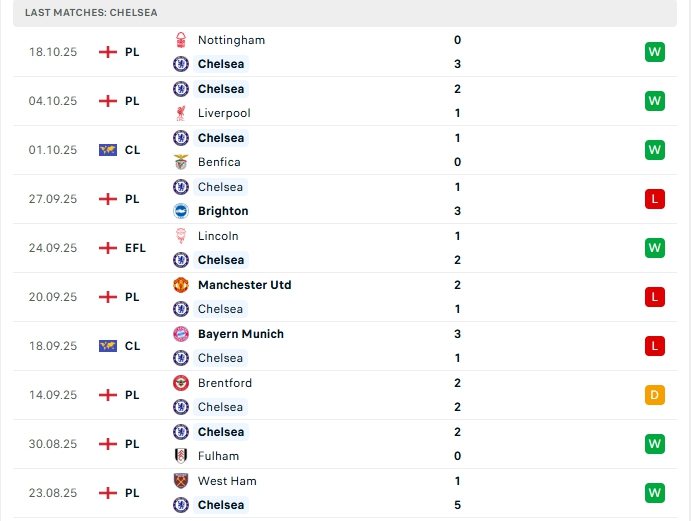Image resolution: width=691 pixels, height=521 pixels.
Task: Open the Manchester Utd team link
Action: (244, 285)
